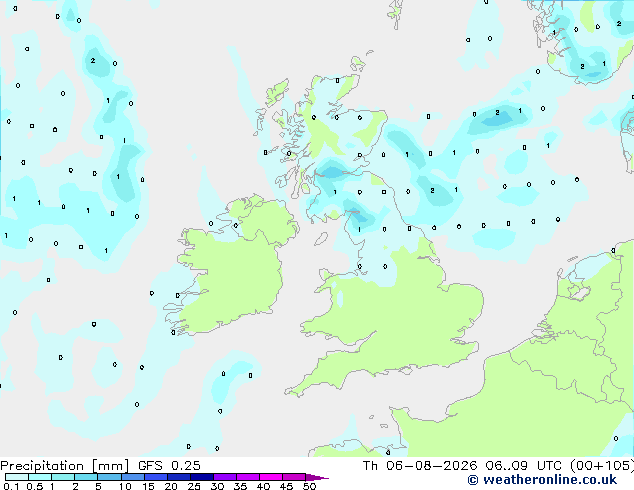Image resolution: width=634 pixels, height=490 pixels.
Task: Click the 5–10 mm legend color box
Action: point(109,477)
